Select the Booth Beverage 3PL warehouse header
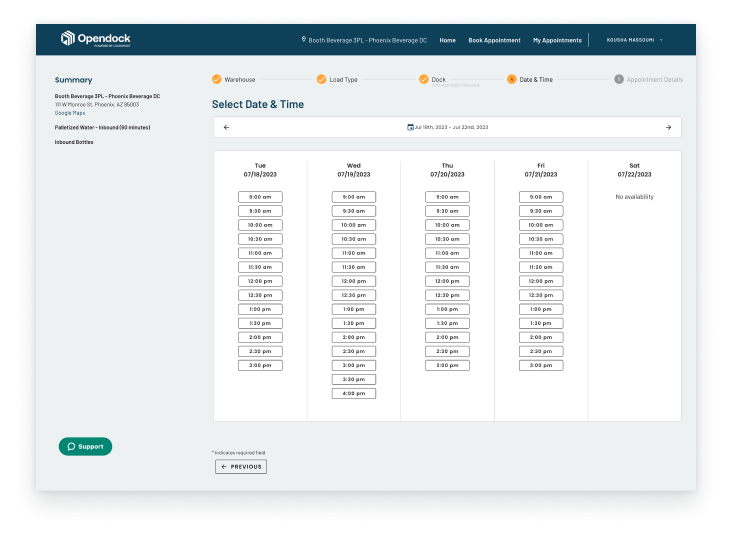The width and height of the screenshot is (732, 539). pos(367,41)
